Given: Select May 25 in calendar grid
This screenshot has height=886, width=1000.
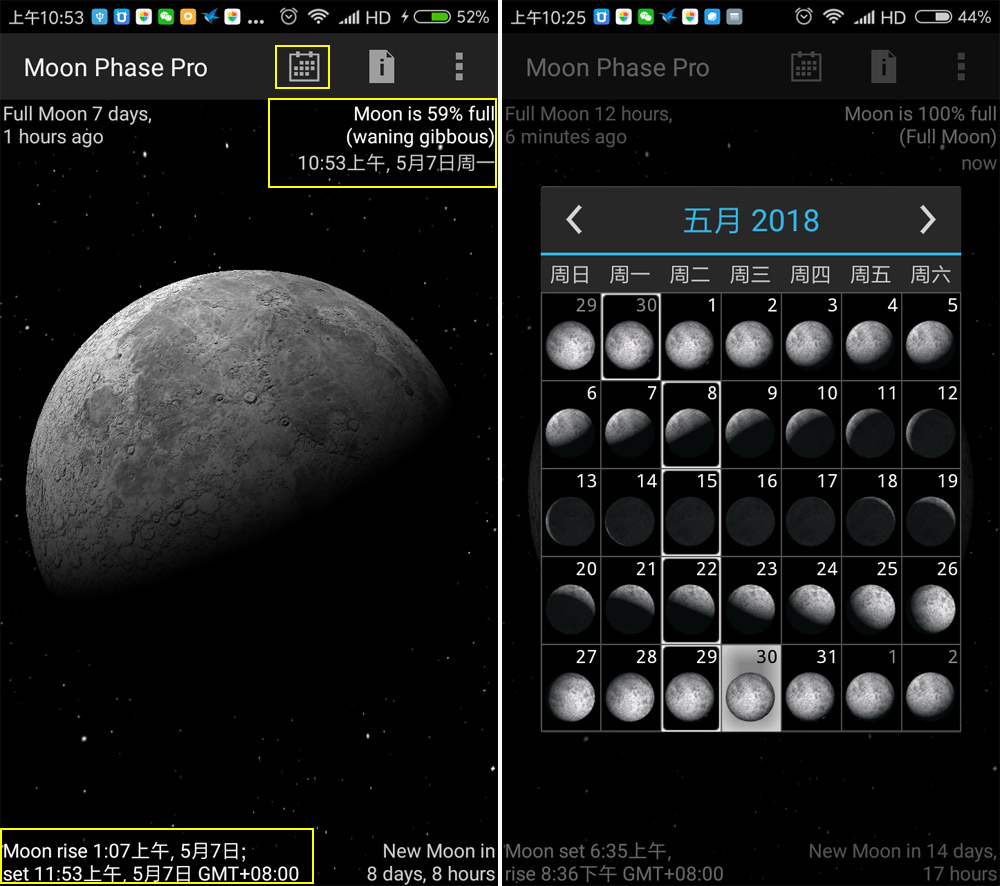Looking at the screenshot, I should tap(871, 601).
